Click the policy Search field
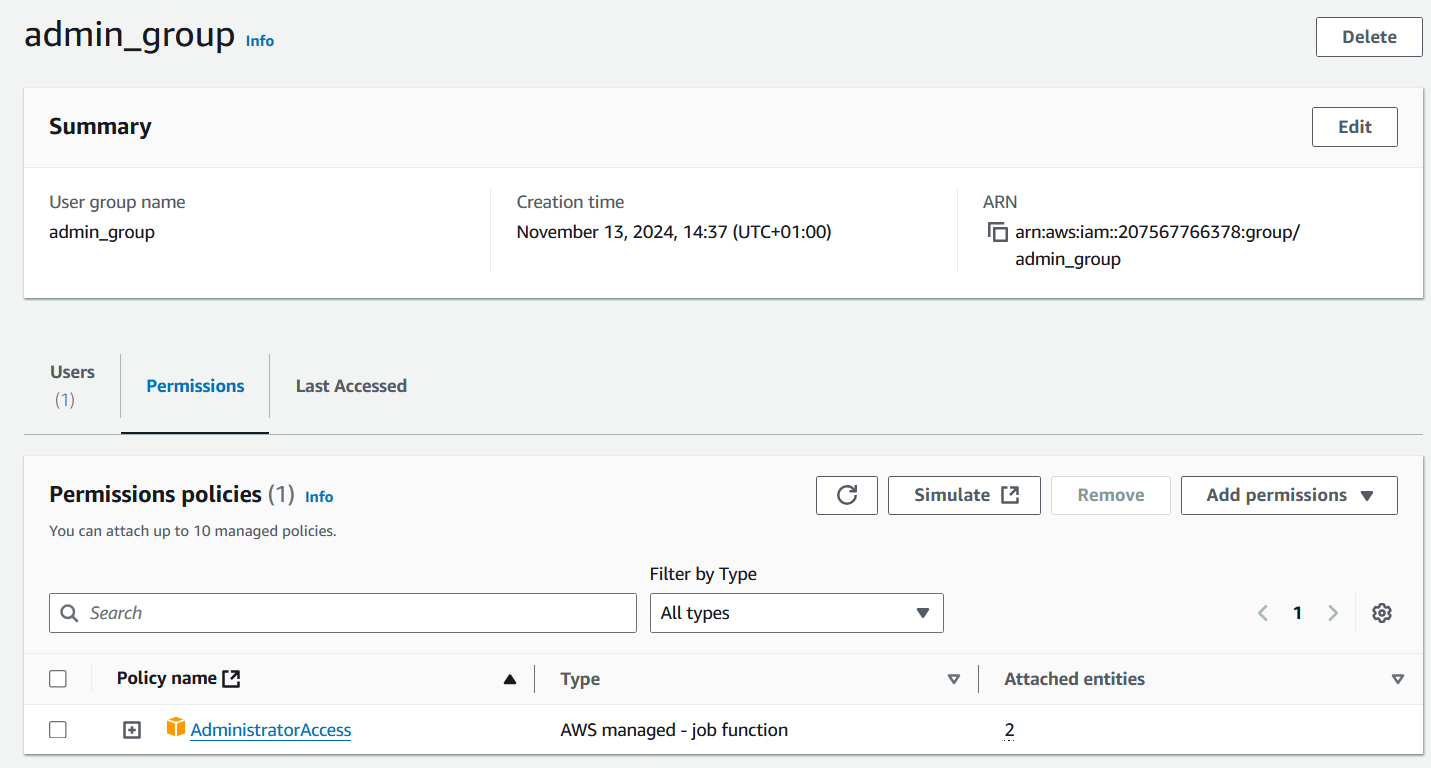The width and height of the screenshot is (1431, 768). click(x=343, y=613)
